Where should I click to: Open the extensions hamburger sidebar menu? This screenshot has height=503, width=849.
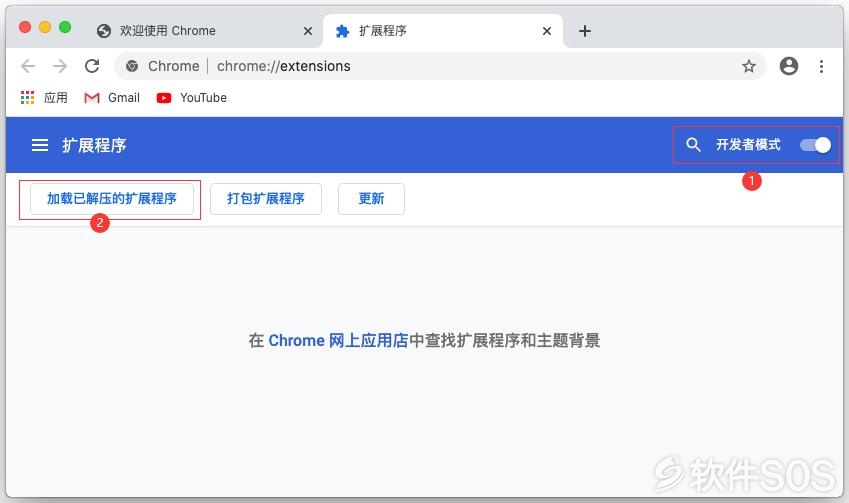pos(40,145)
